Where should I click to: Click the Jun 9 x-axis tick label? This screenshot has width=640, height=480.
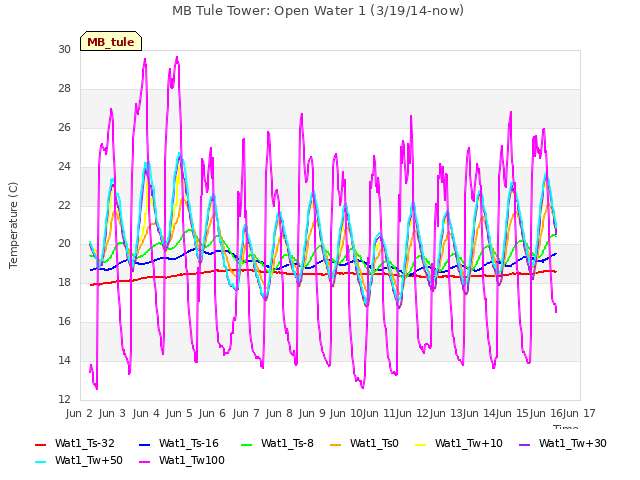point(312,413)
